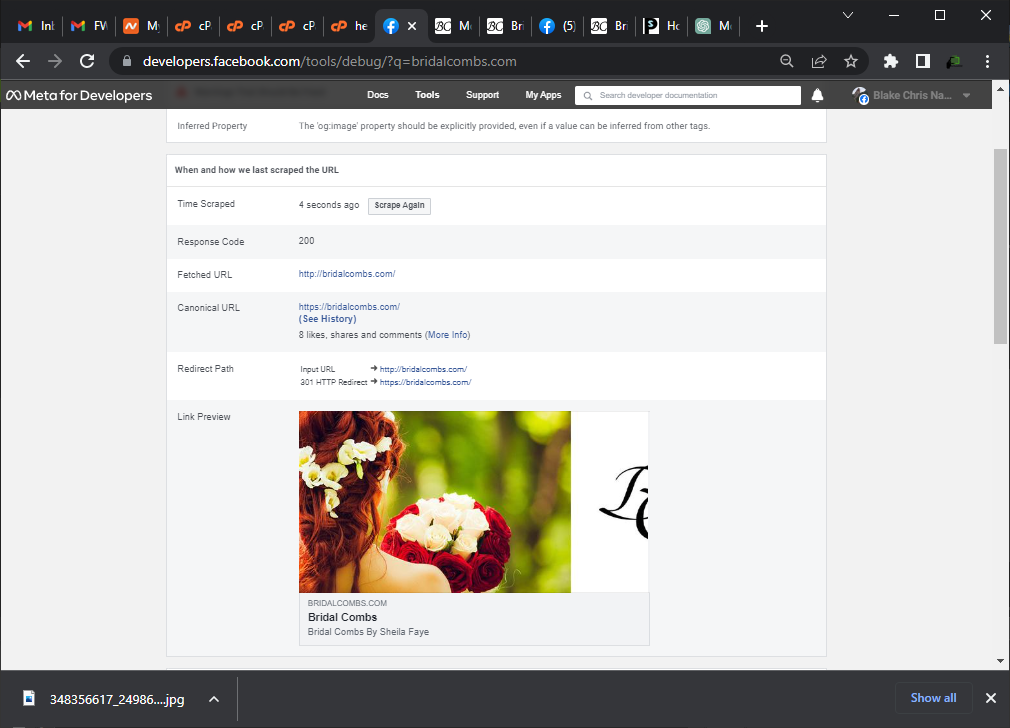Show all downloads

(x=933, y=698)
